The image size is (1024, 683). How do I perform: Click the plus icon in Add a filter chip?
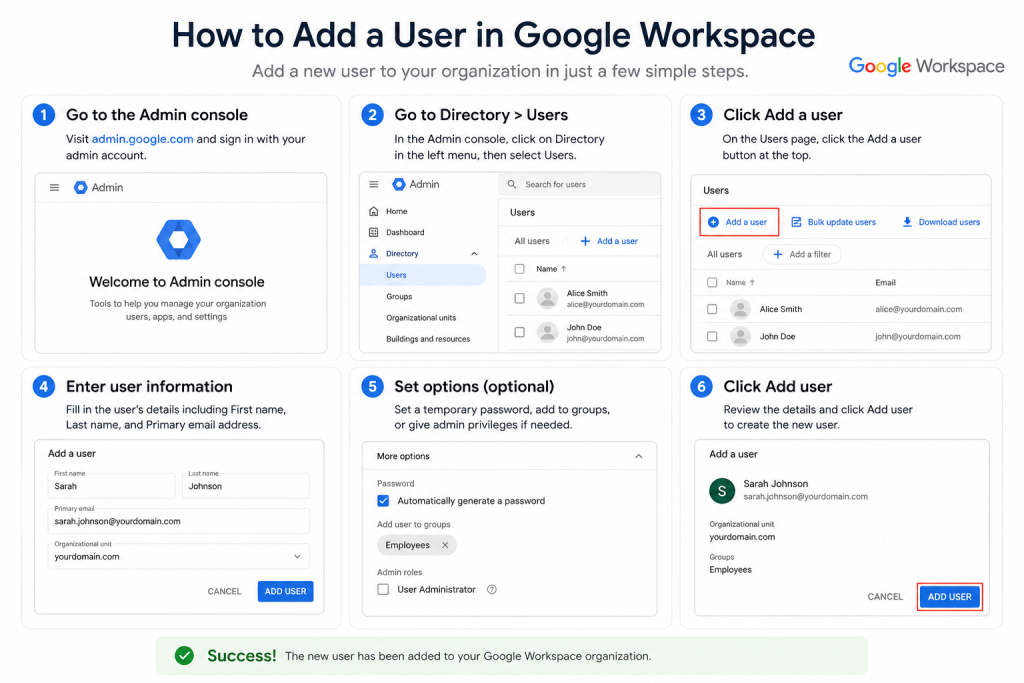(777, 254)
